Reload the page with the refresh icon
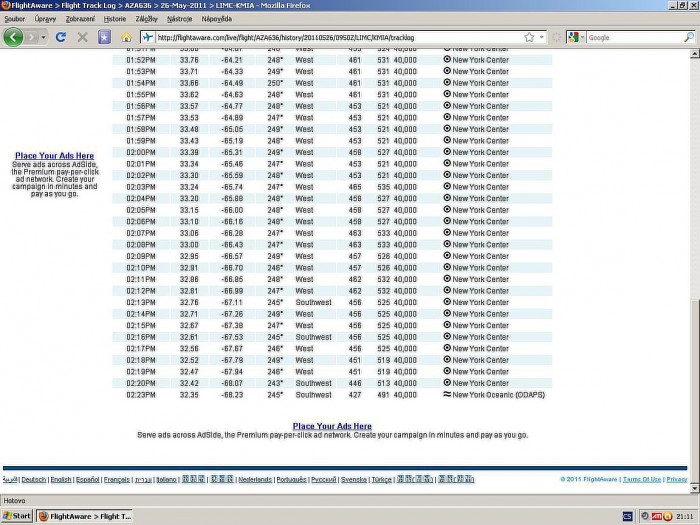This screenshot has height=525, width=700. pos(61,38)
